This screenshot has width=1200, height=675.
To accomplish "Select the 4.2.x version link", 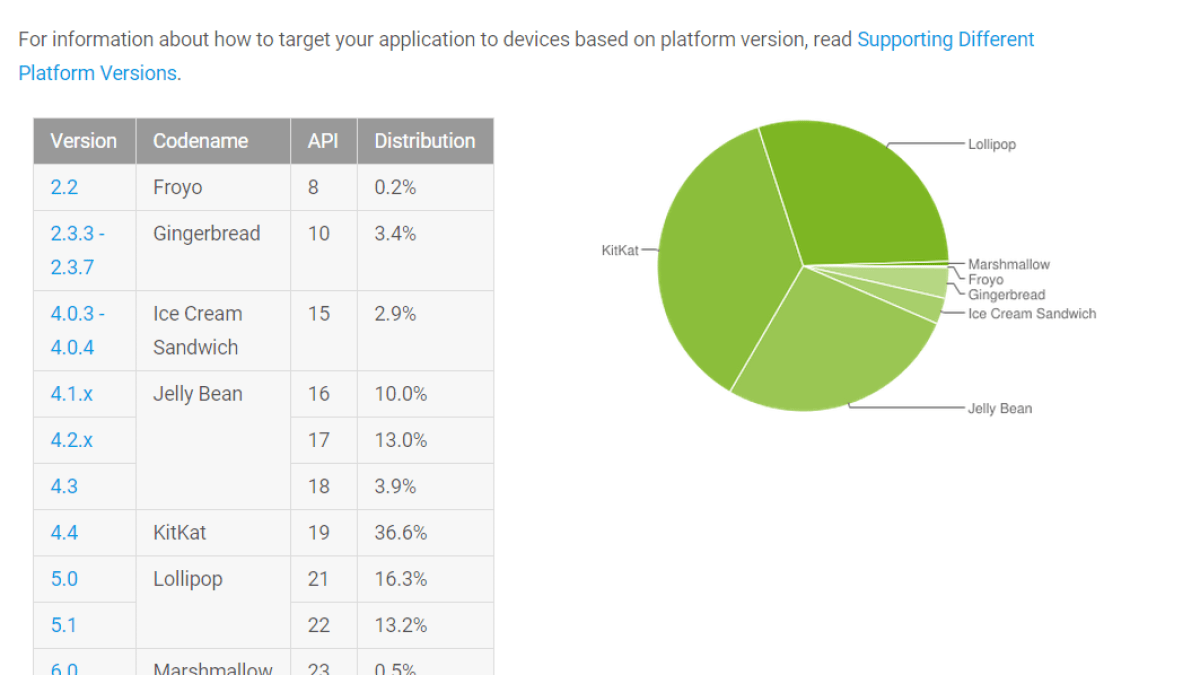I will pos(71,440).
